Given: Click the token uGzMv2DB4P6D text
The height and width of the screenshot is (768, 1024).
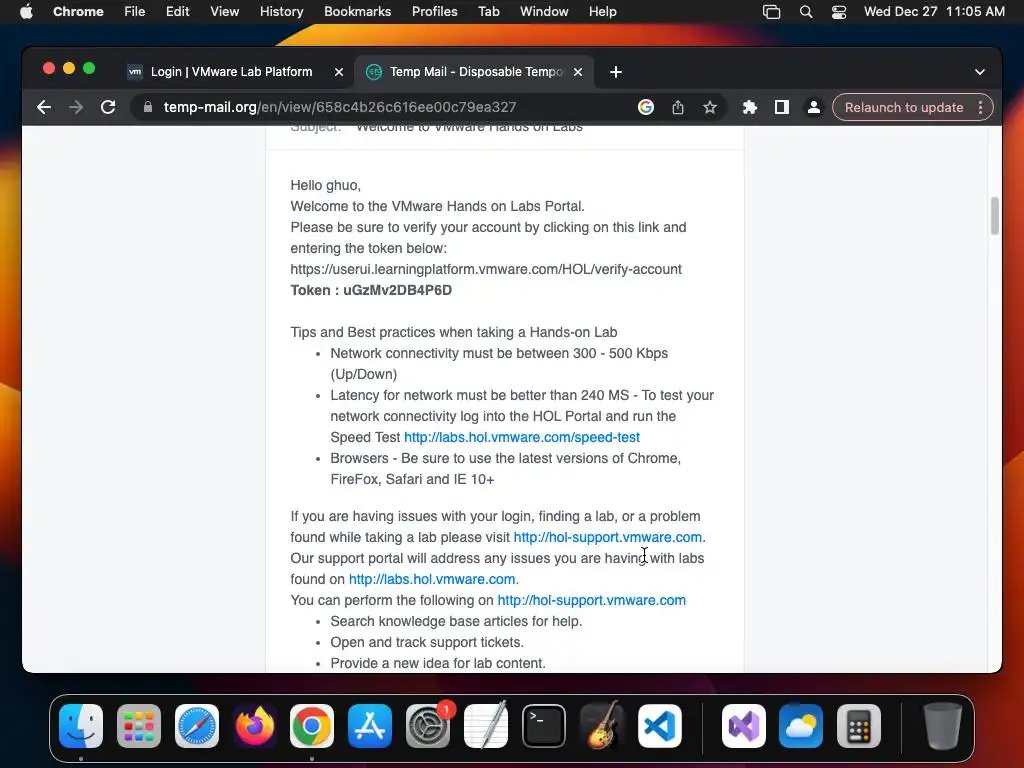Looking at the screenshot, I should pyautogui.click(x=397, y=290).
